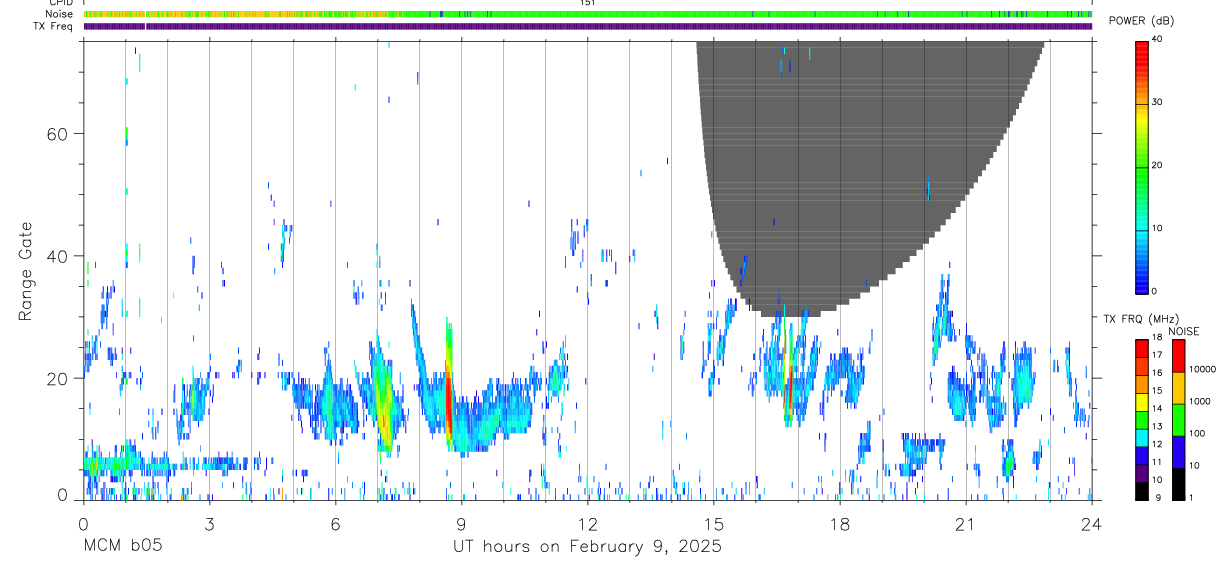This screenshot has height=567, width=1228.
Task: Click the '1000' noise scale label
Action: click(x=1200, y=401)
